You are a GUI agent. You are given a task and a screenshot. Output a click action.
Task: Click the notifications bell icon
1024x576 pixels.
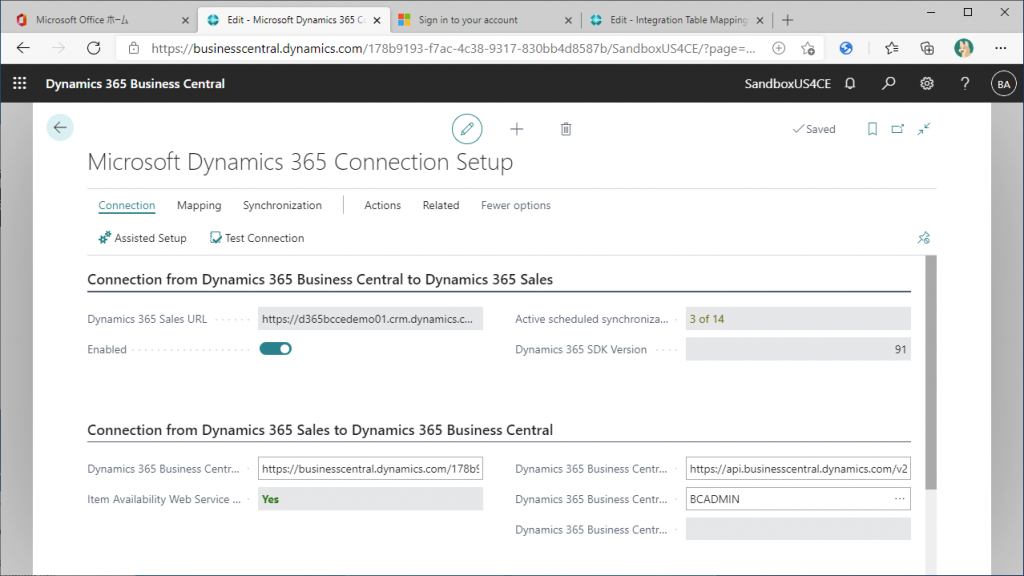click(850, 84)
